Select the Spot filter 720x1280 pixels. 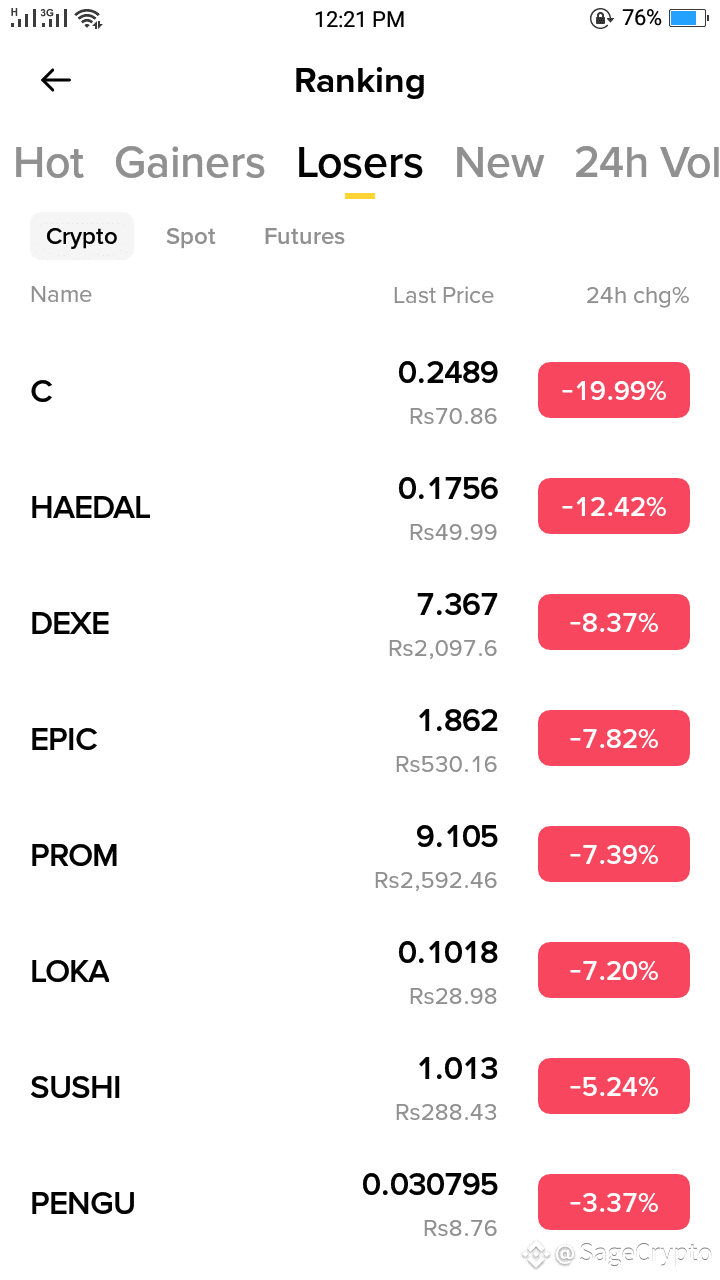(191, 237)
